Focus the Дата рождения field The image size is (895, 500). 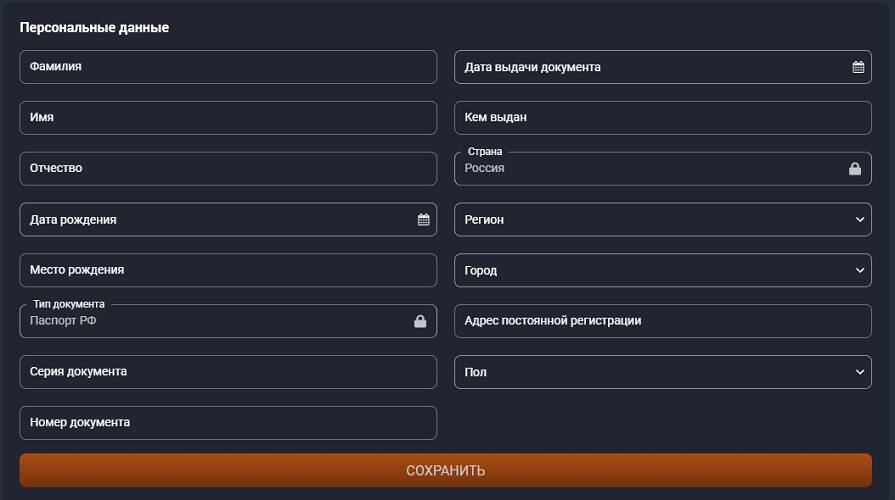point(228,219)
